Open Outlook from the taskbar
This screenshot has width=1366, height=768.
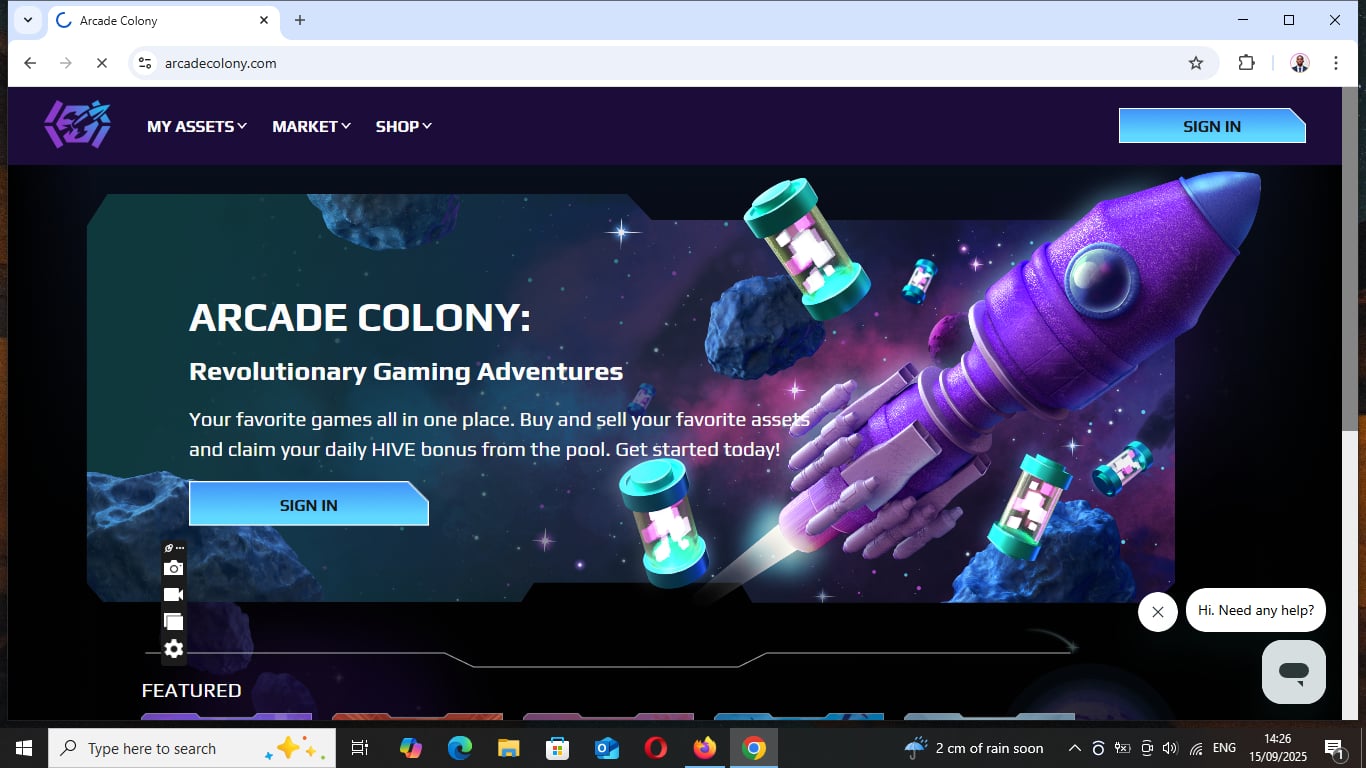coord(607,748)
